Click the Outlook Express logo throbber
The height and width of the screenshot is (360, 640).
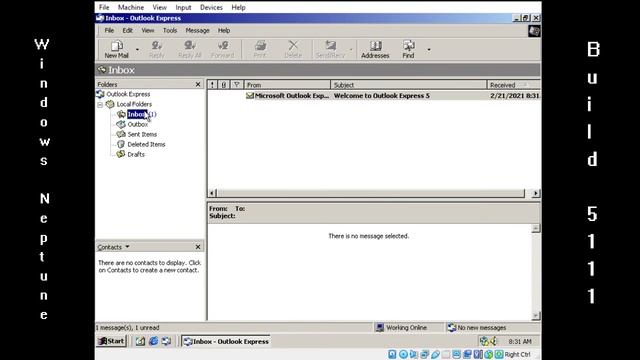tap(534, 31)
